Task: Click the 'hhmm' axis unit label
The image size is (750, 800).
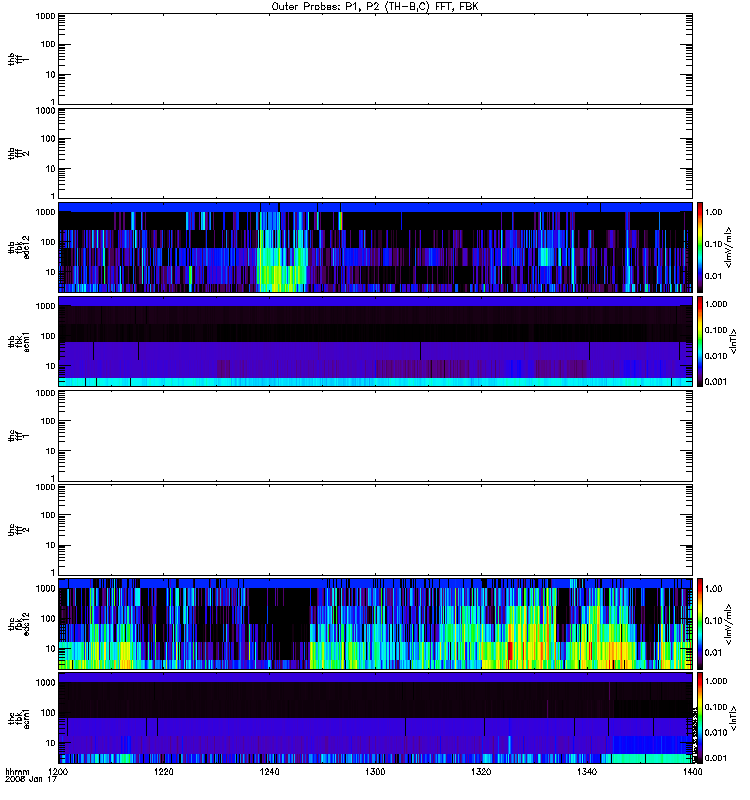Action: pos(17,771)
